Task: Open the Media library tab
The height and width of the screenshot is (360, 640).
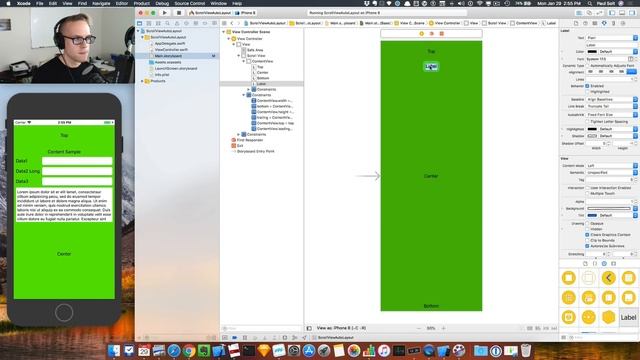Action: point(613,264)
